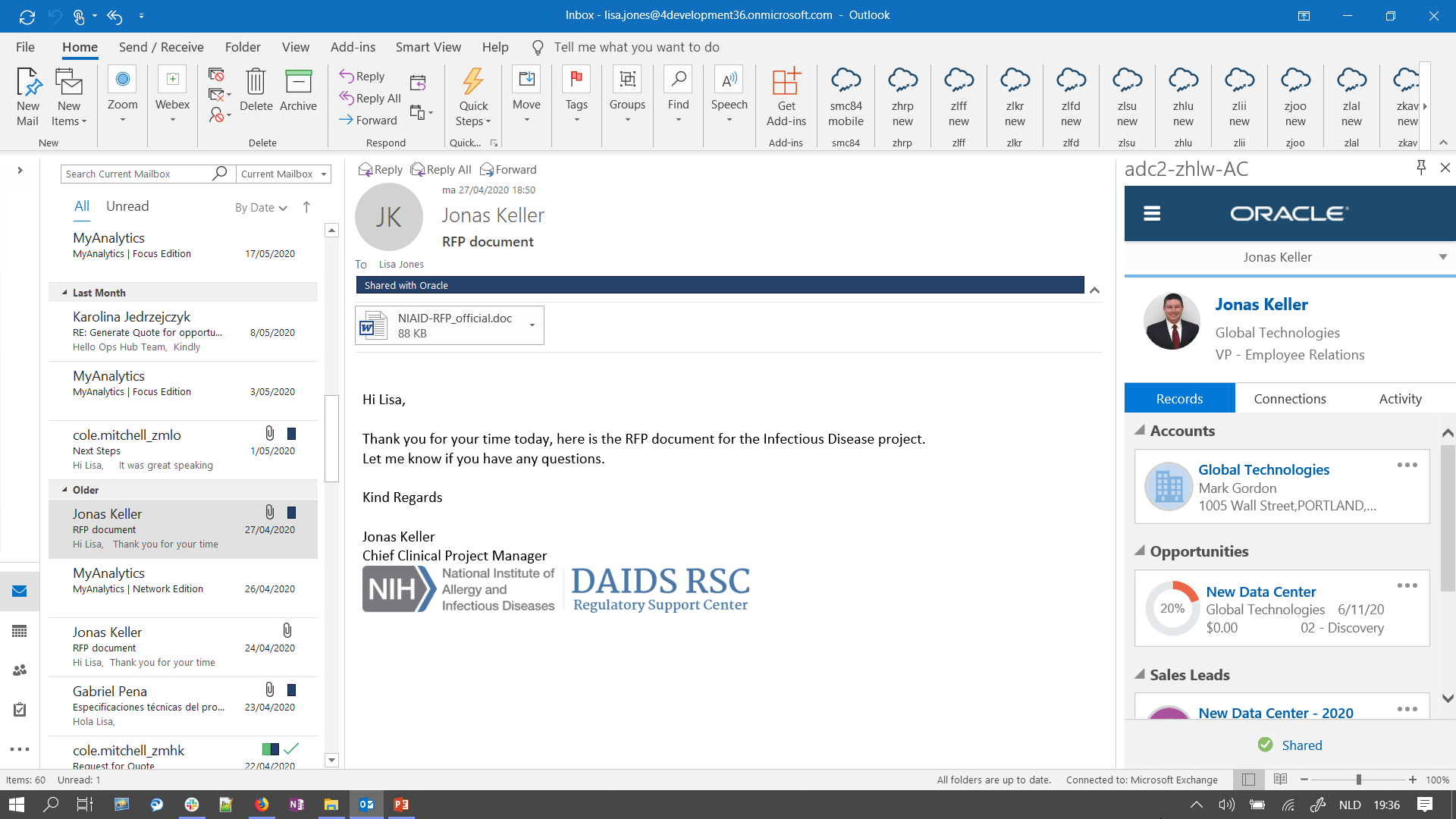
Task: Collapse the Last Month message group
Action: (x=65, y=293)
